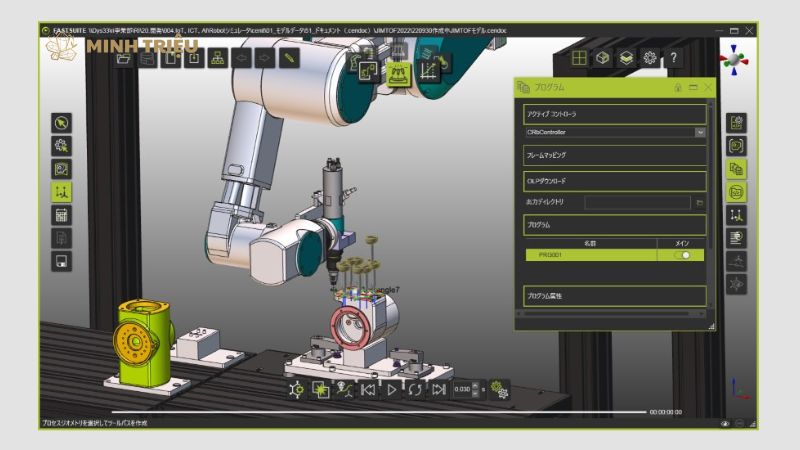Open the calculator icon in left sidebar
The width and height of the screenshot is (800, 450).
[x=62, y=215]
